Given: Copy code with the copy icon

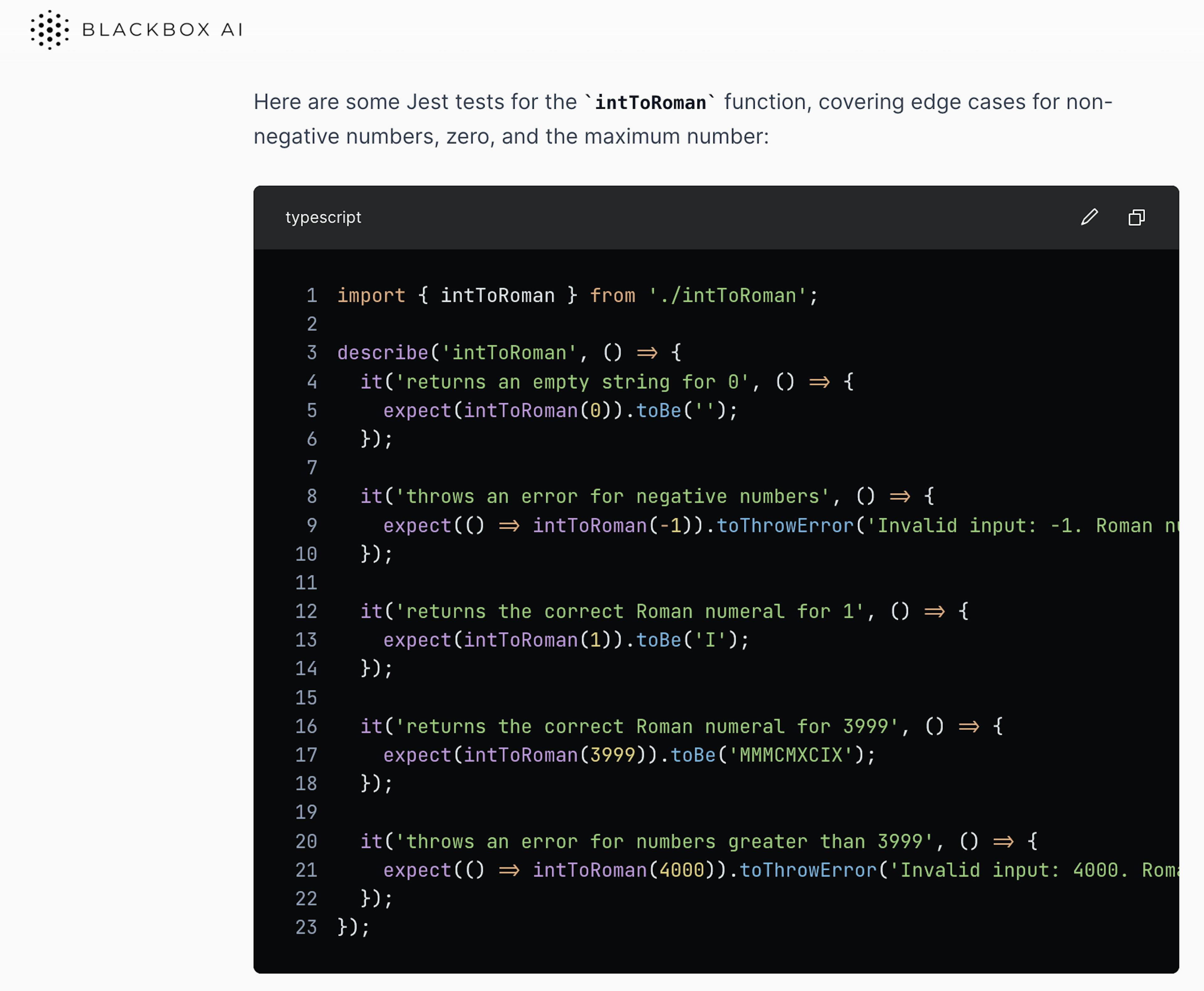Looking at the screenshot, I should [x=1137, y=217].
